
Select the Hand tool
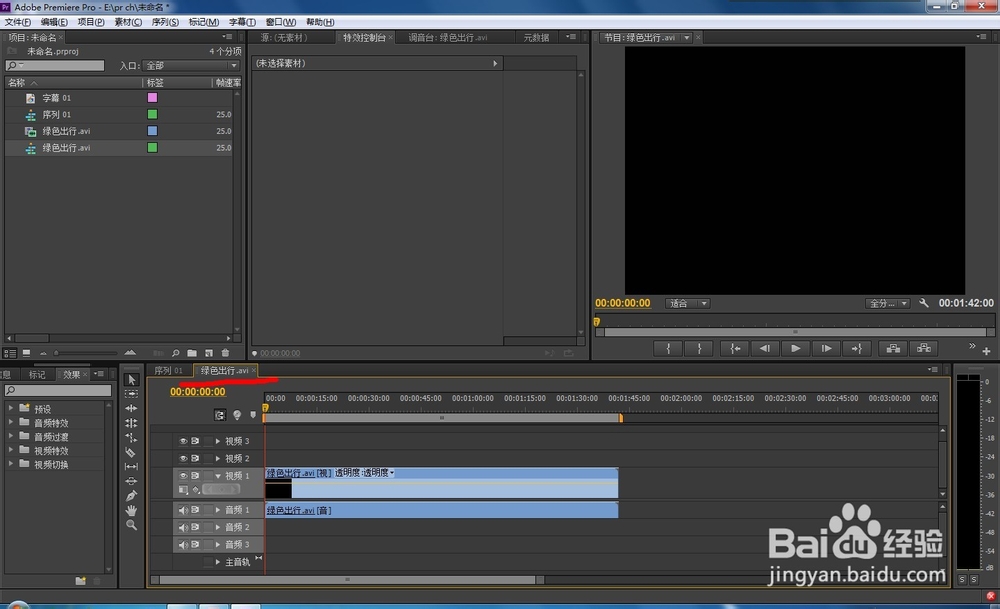[131, 510]
